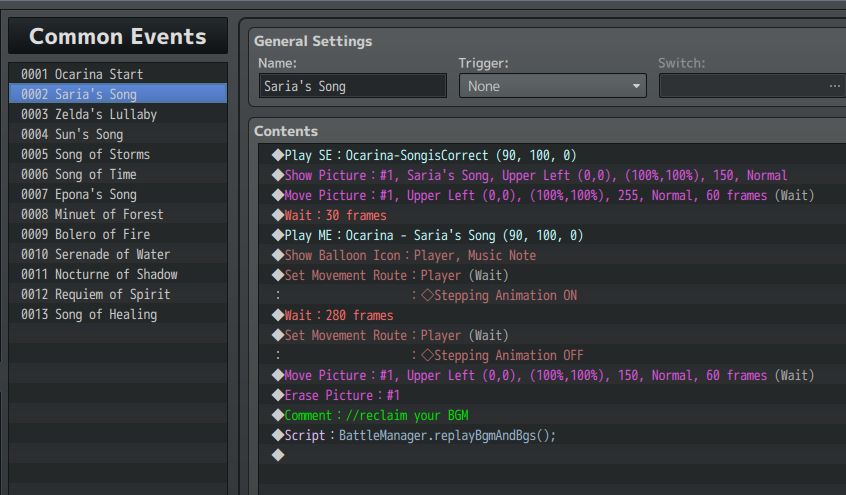Select the Erase Picture #1 command
The image size is (846, 495).
tap(552, 395)
